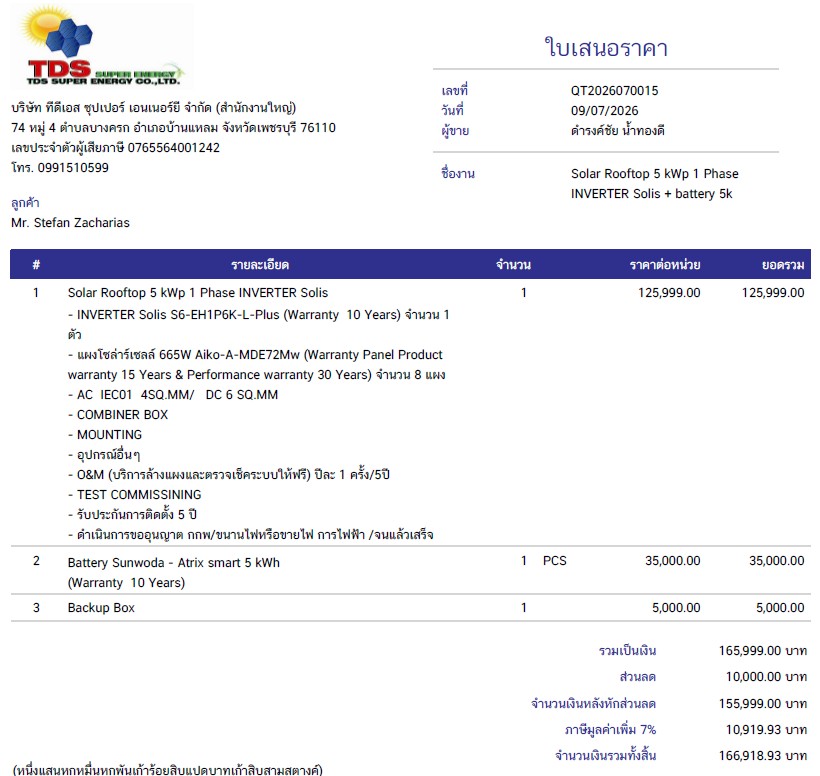
Task: Click the discount amount 10,000.00 บาท
Action: [766, 677]
